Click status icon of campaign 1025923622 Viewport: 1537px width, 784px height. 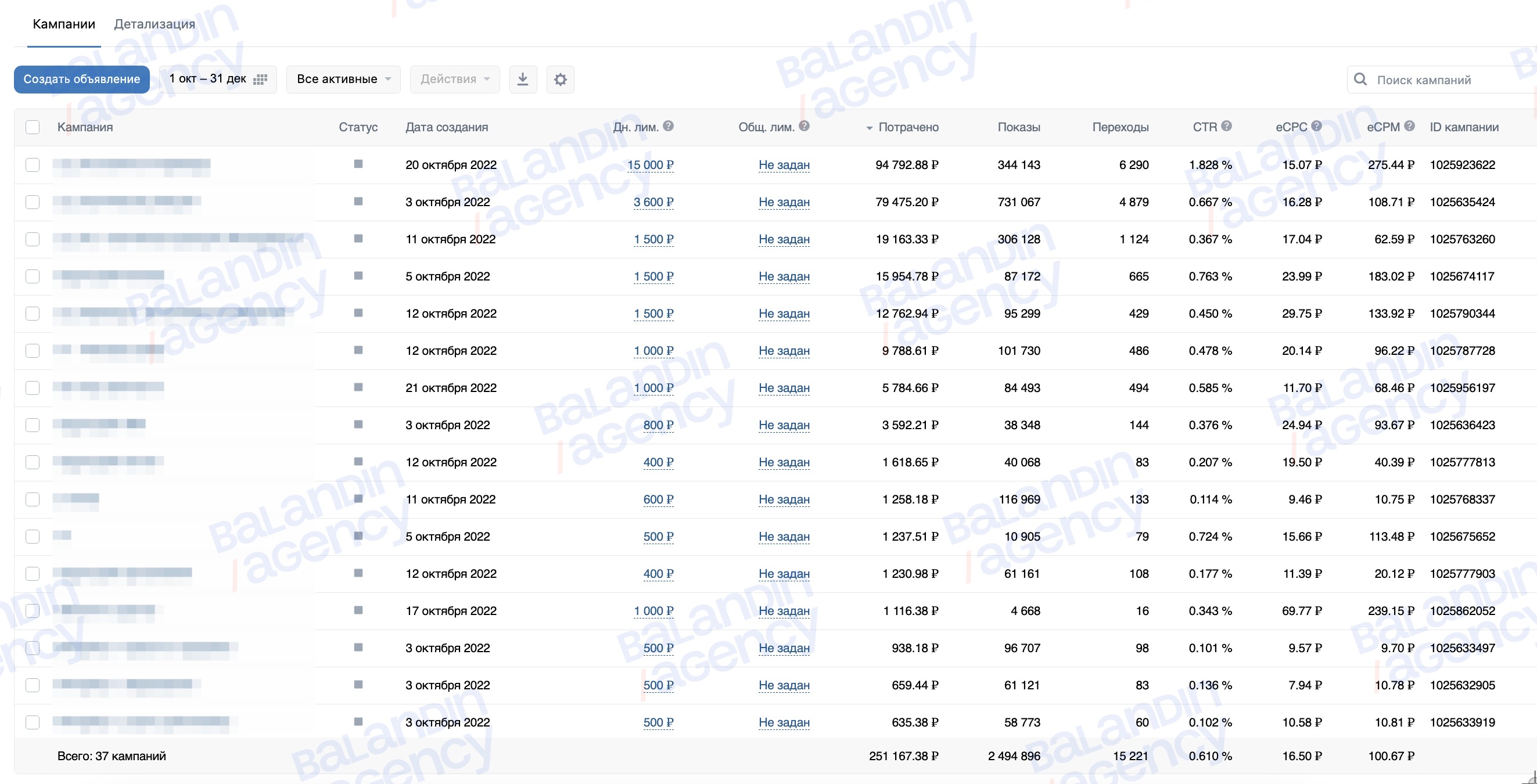(358, 164)
